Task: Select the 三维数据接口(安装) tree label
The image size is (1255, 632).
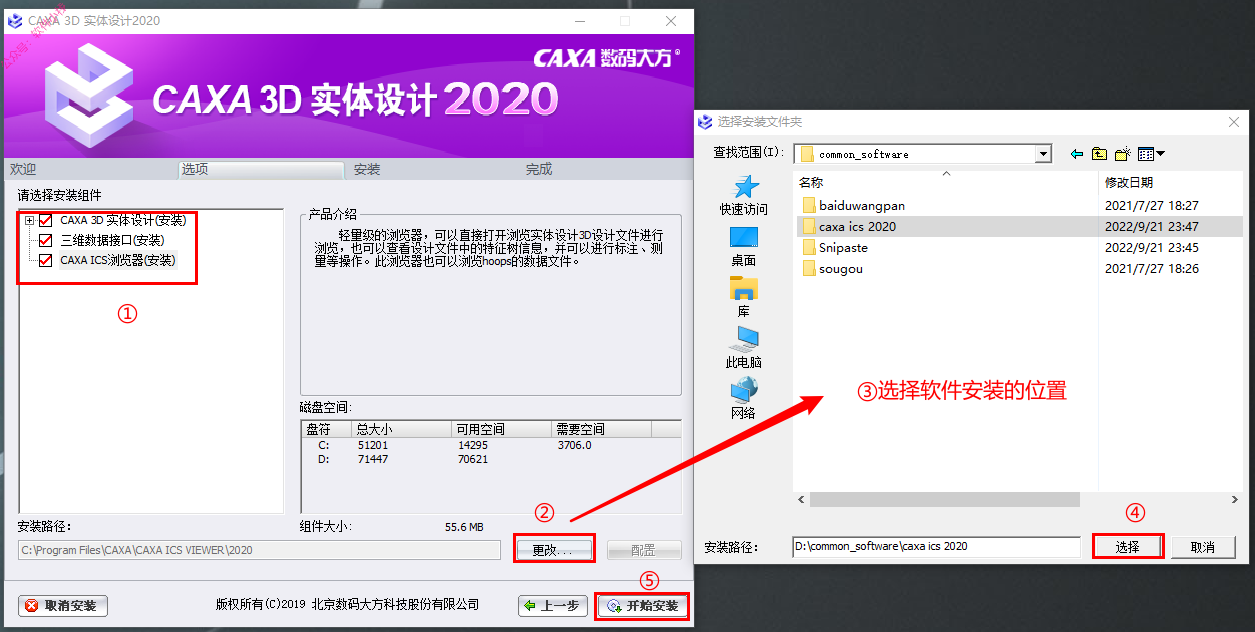Action: pos(112,240)
